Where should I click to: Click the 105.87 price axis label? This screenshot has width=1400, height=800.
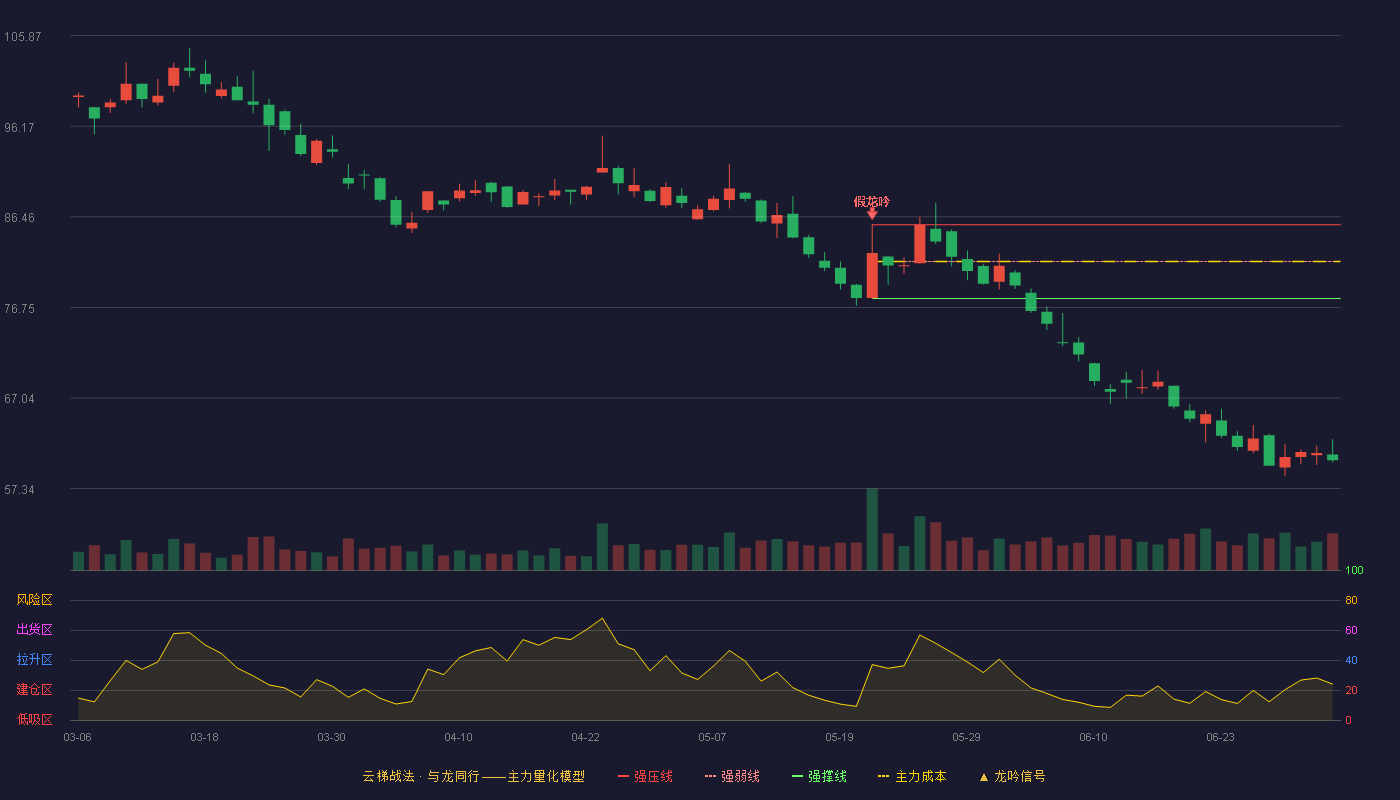(22, 37)
